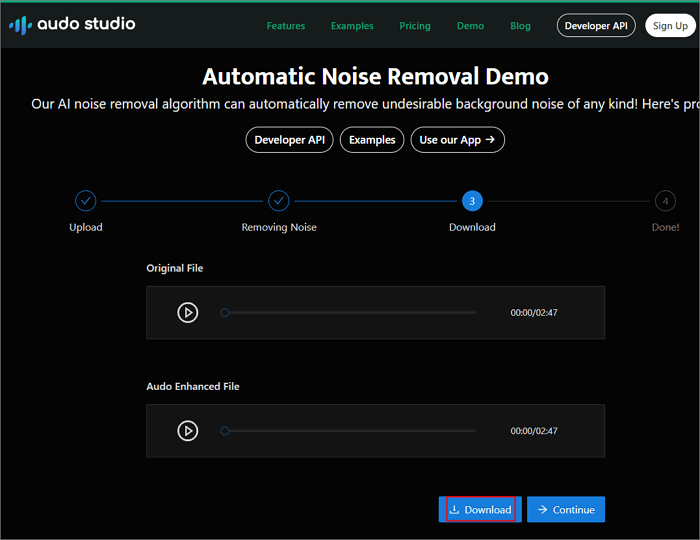Screen dimensions: 700x540
Task: Go to the Demo nav link
Action: point(471,26)
